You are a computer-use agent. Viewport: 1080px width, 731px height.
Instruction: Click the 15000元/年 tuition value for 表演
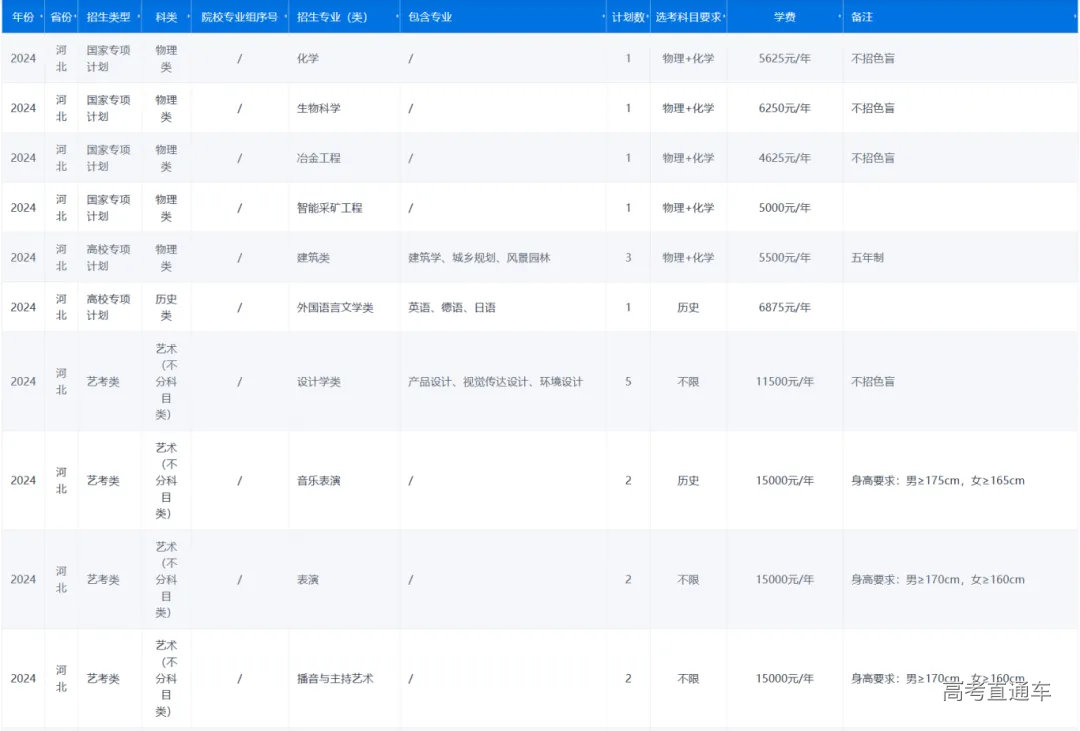click(786, 579)
